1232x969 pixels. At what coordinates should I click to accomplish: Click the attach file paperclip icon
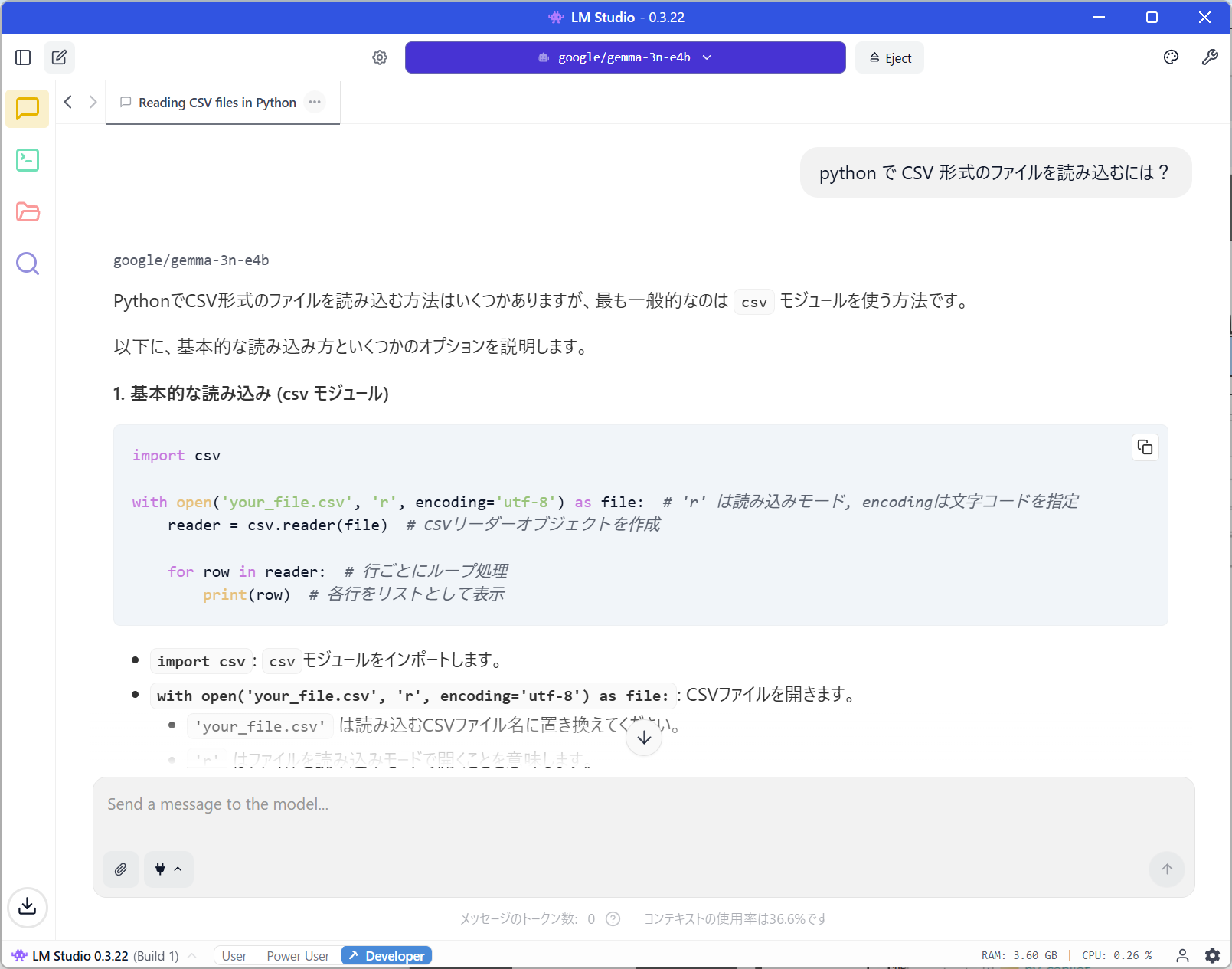tap(121, 869)
